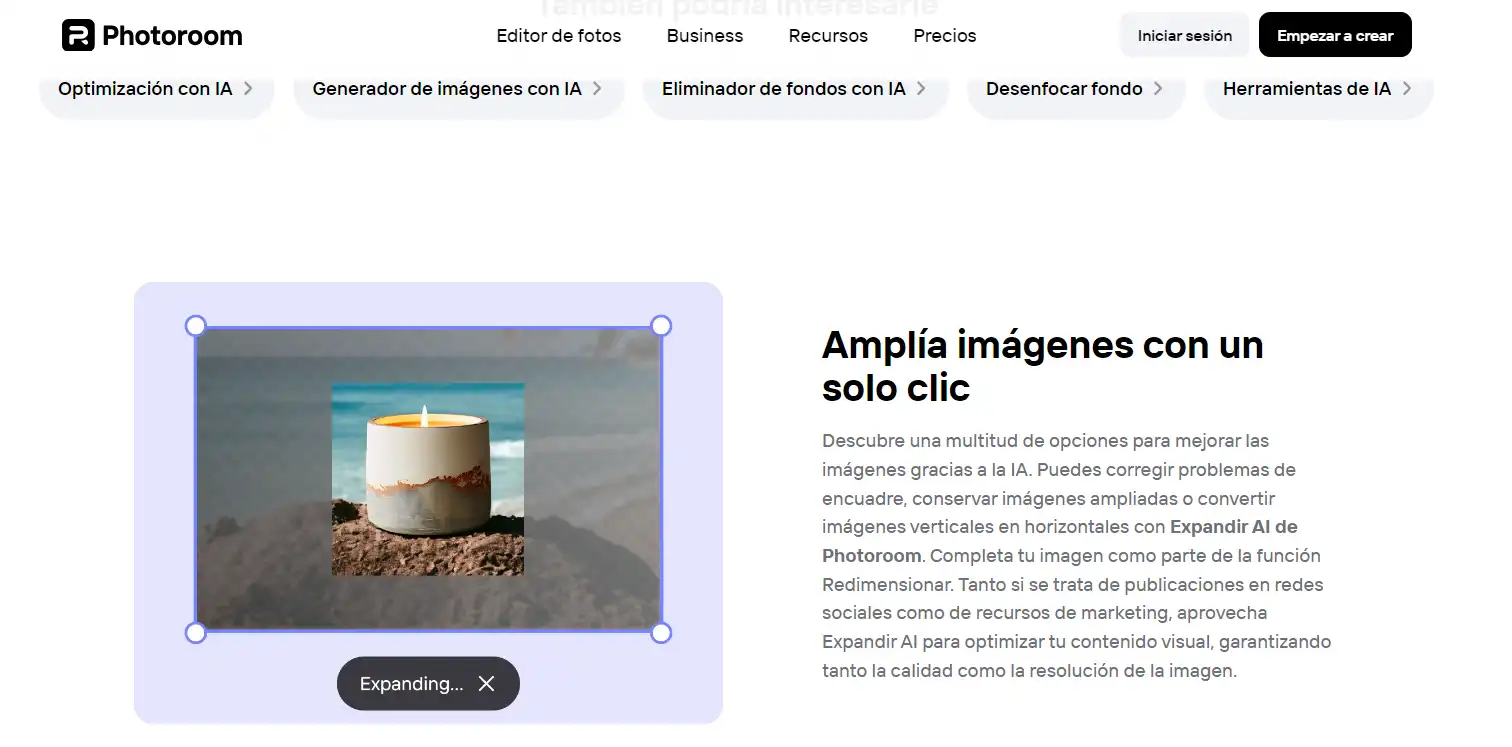
Task: Click the Photoroom logo icon
Action: tap(78, 35)
